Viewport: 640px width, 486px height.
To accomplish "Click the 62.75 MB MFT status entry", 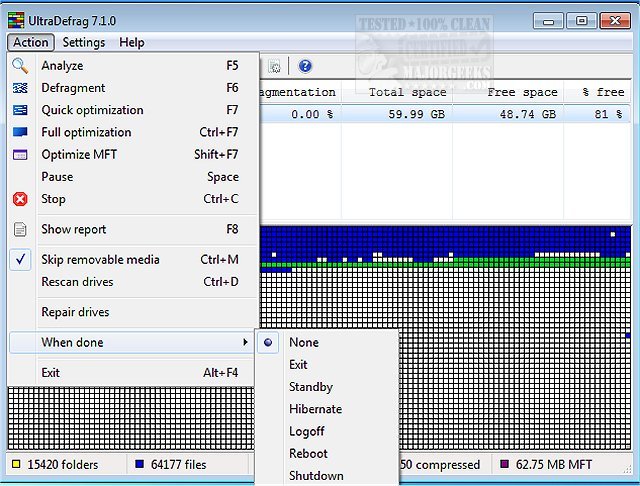I will tap(553, 464).
